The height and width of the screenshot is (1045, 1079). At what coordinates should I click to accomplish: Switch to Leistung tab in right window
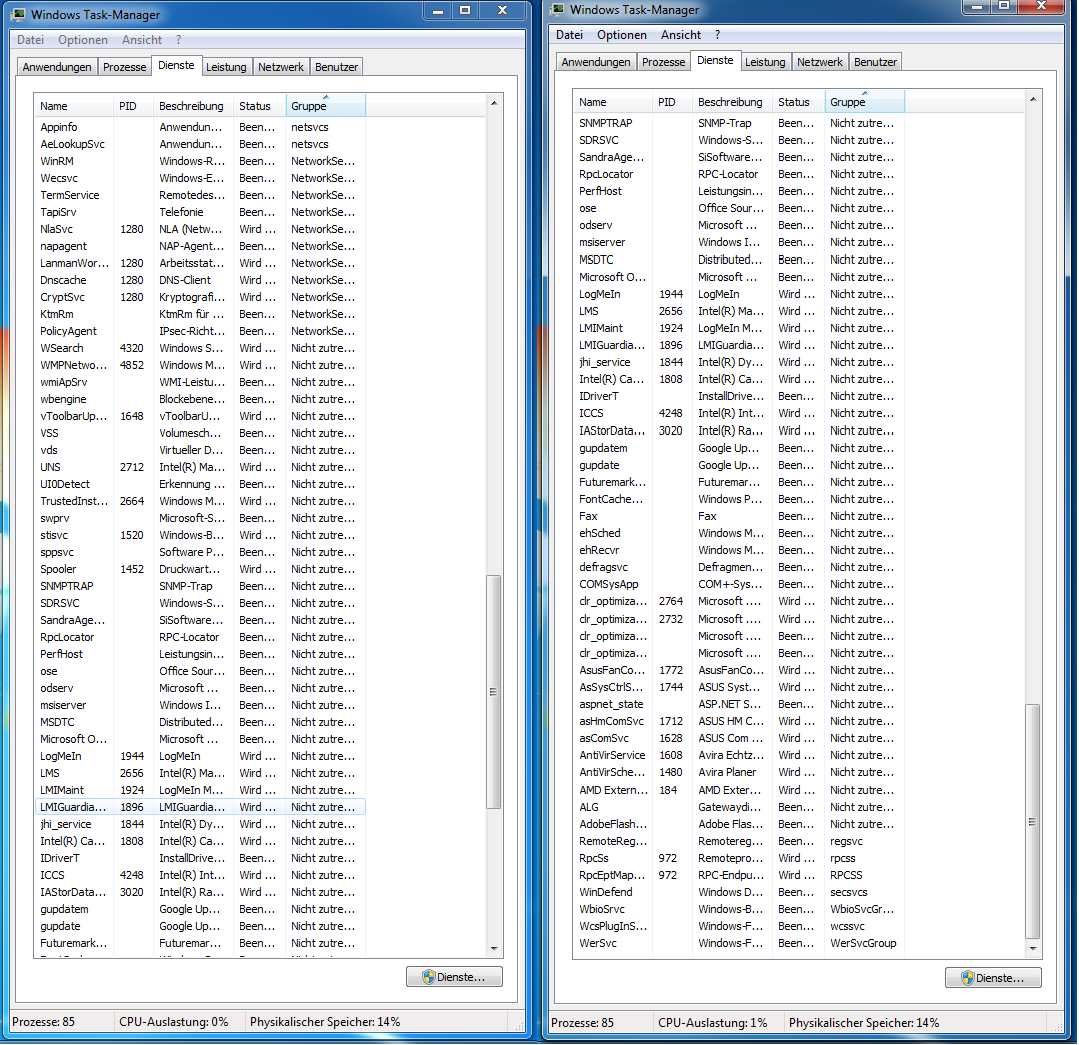pos(765,62)
